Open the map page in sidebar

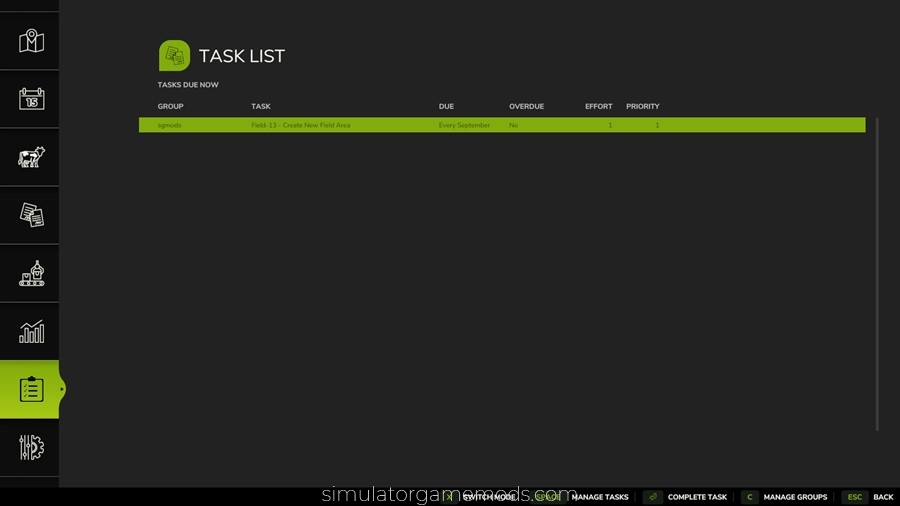tap(31, 41)
